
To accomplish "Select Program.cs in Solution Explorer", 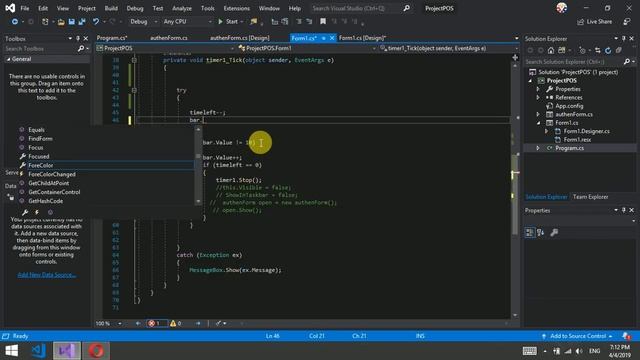I will pyautogui.click(x=569, y=148).
